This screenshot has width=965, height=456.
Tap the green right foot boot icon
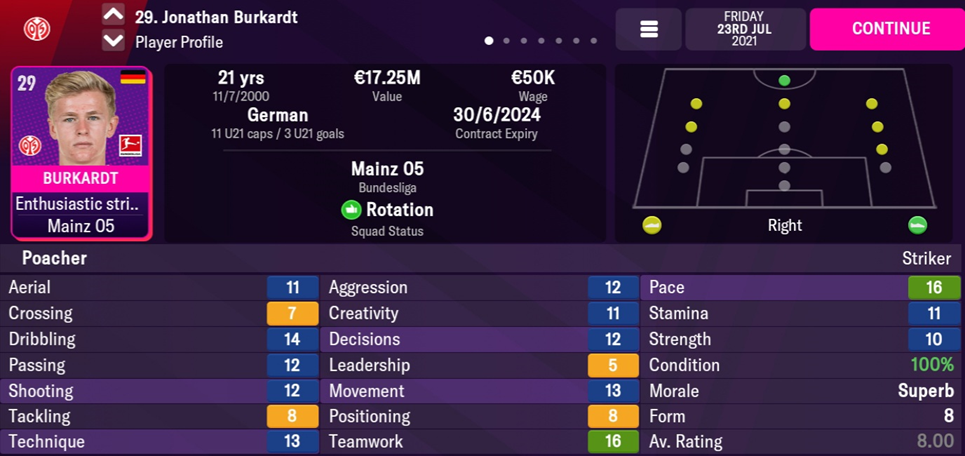(x=917, y=225)
